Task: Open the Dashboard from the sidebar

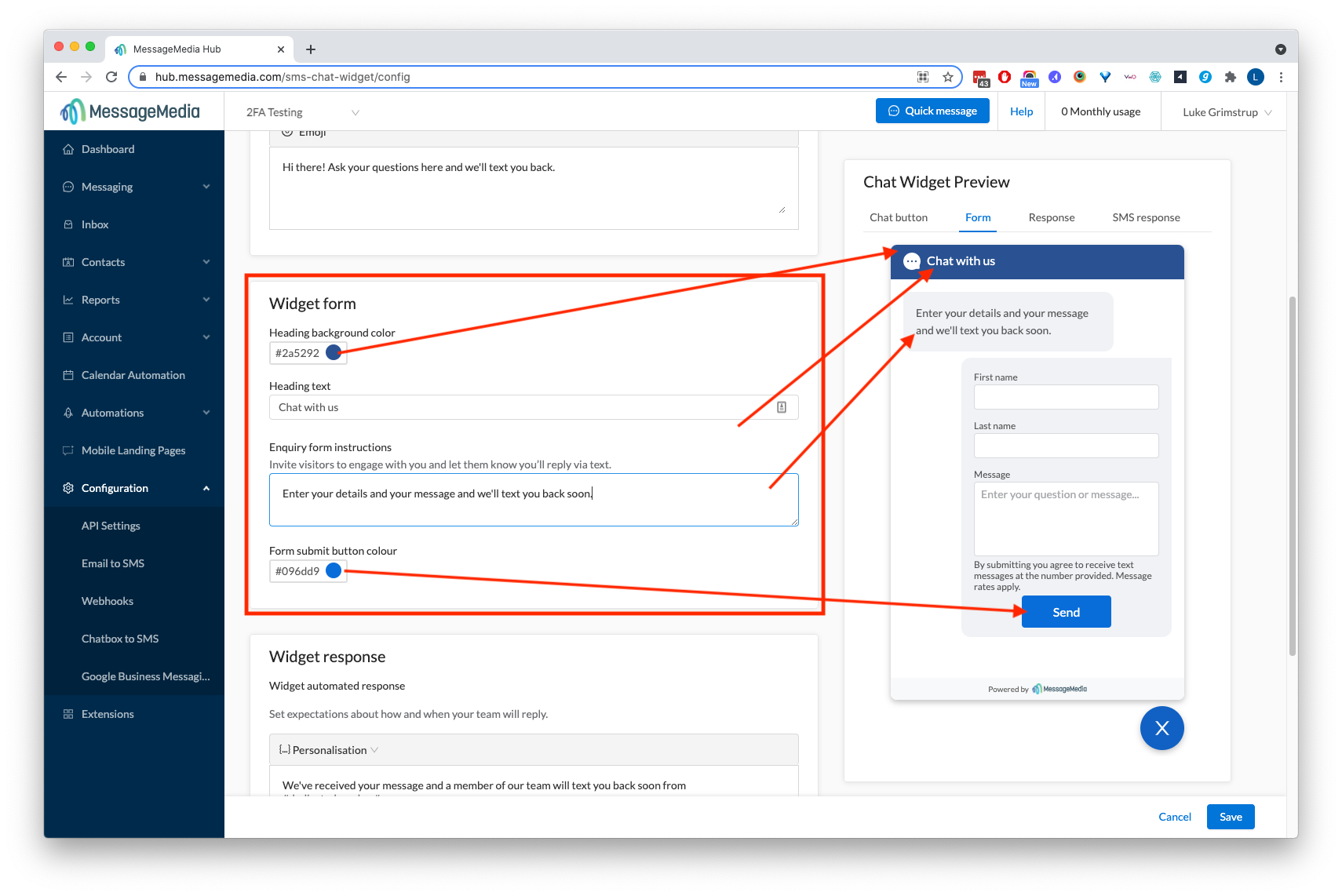Action: [108, 149]
